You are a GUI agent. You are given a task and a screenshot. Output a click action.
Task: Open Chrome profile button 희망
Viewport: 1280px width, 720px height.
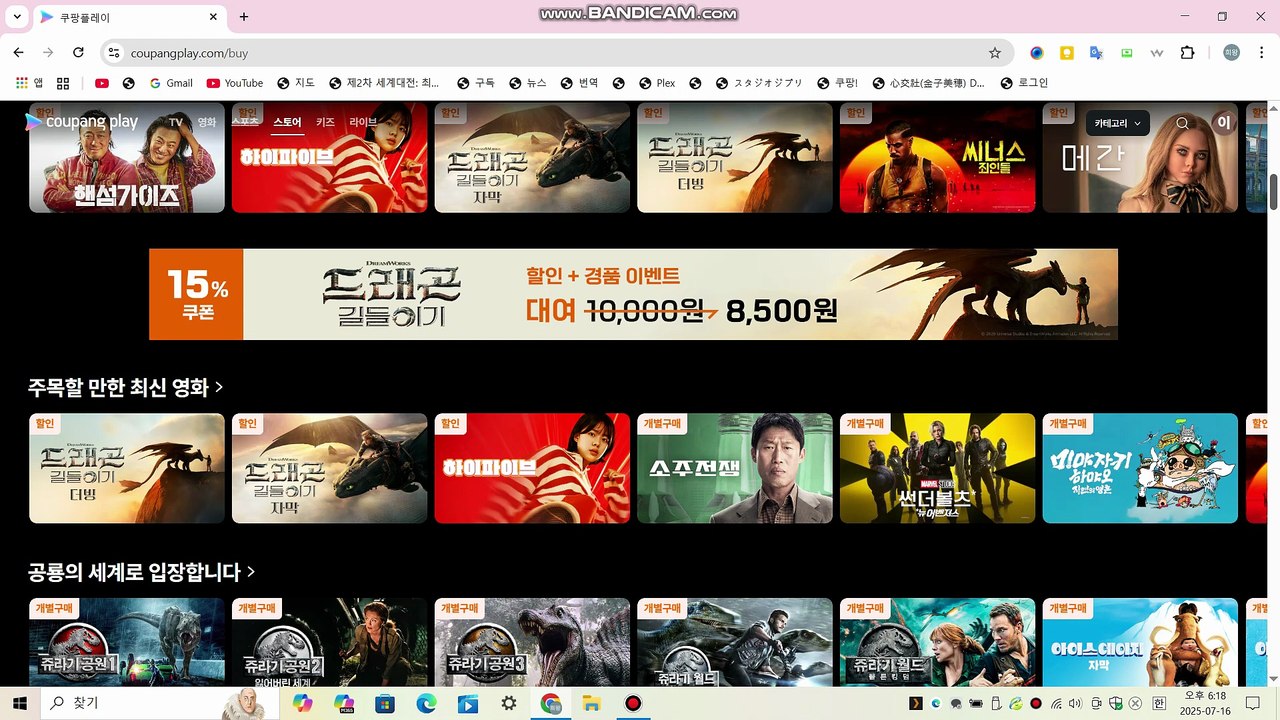[x=1231, y=53]
